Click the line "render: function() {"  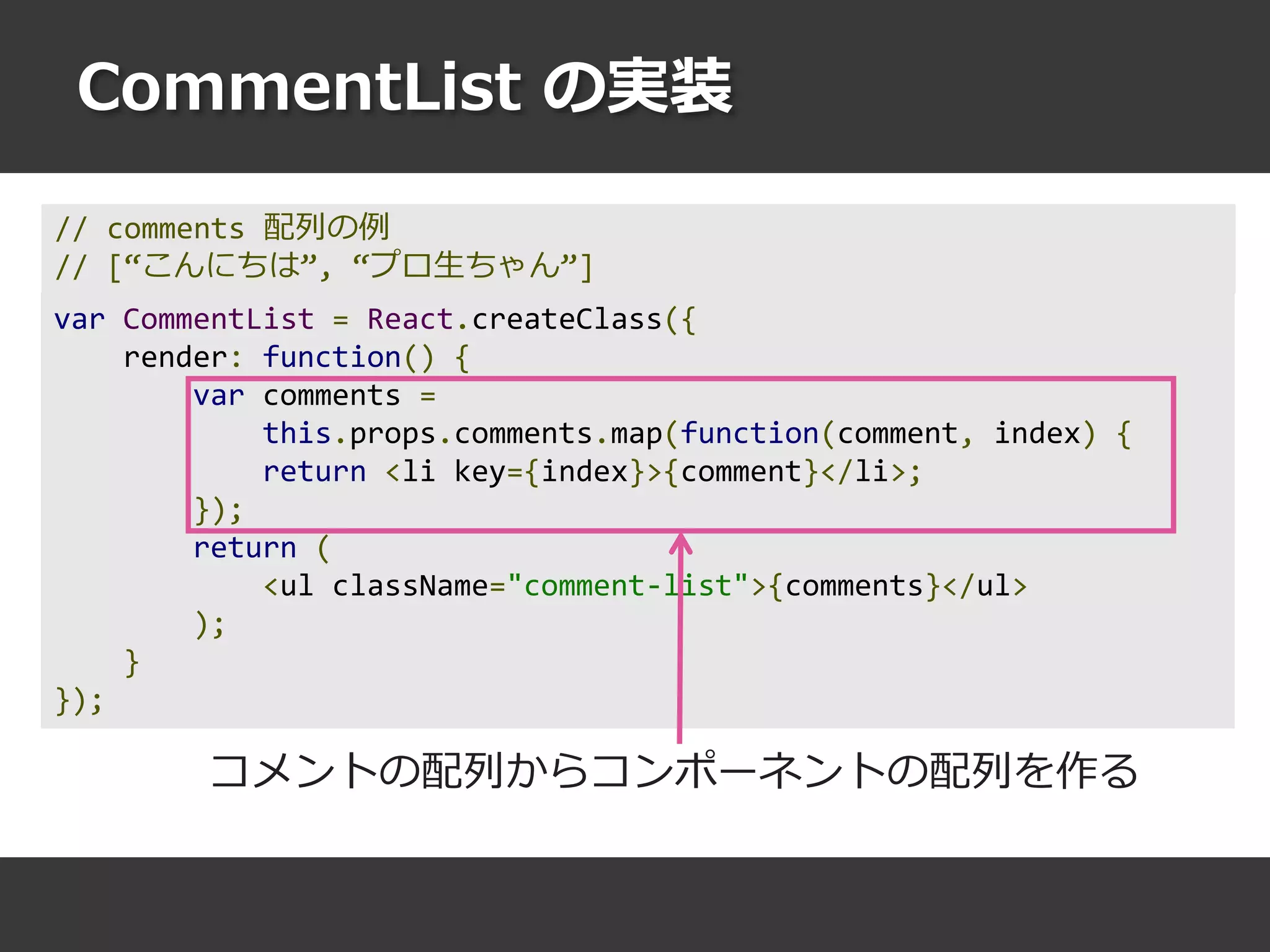[x=296, y=358]
